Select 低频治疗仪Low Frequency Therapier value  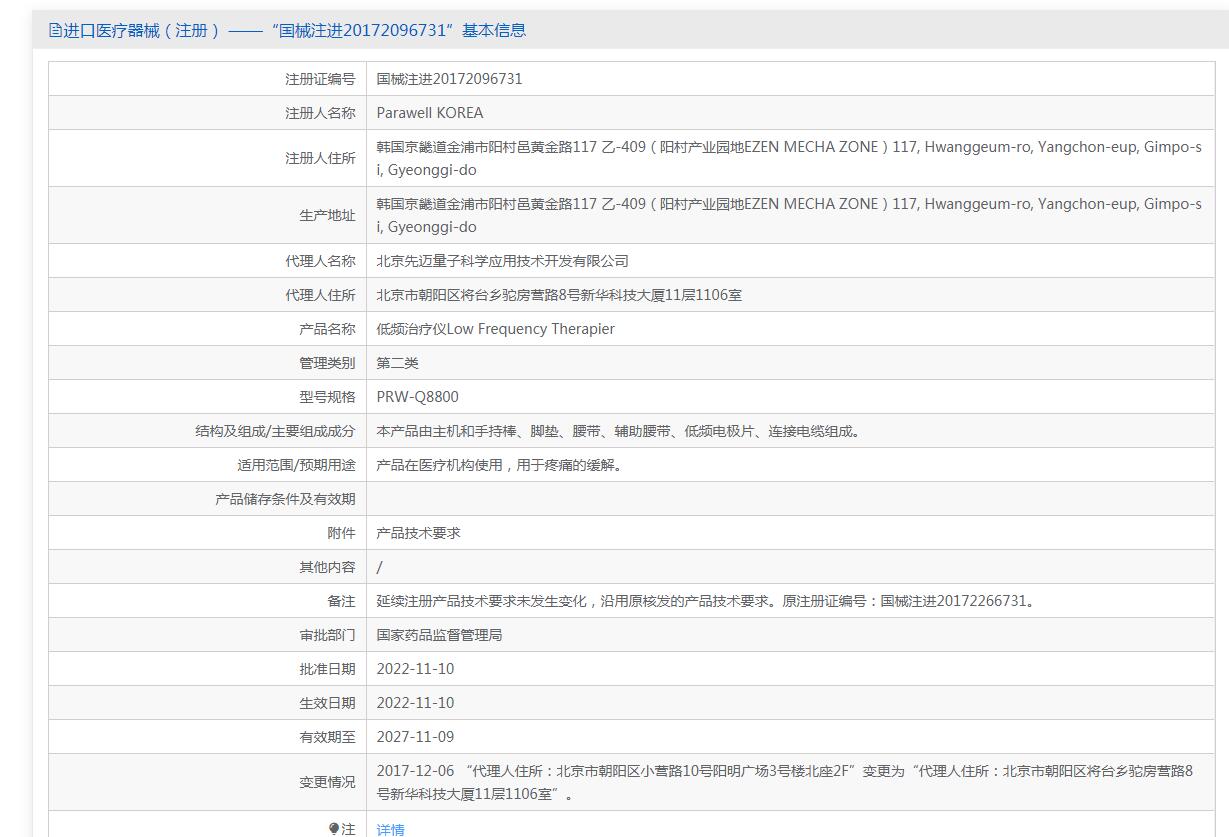pyautogui.click(x=496, y=329)
